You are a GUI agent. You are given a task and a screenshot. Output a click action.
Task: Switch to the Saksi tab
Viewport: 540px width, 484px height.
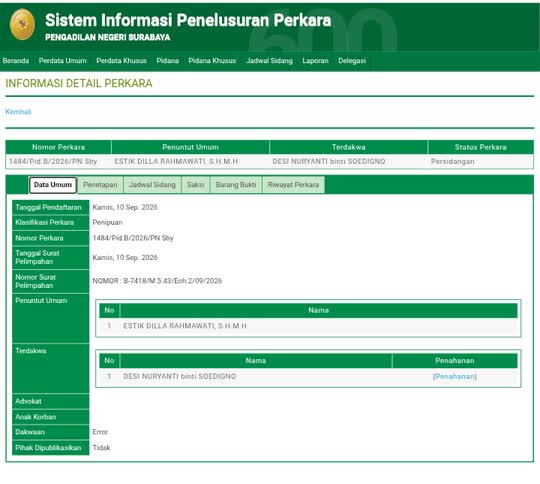pyautogui.click(x=195, y=185)
